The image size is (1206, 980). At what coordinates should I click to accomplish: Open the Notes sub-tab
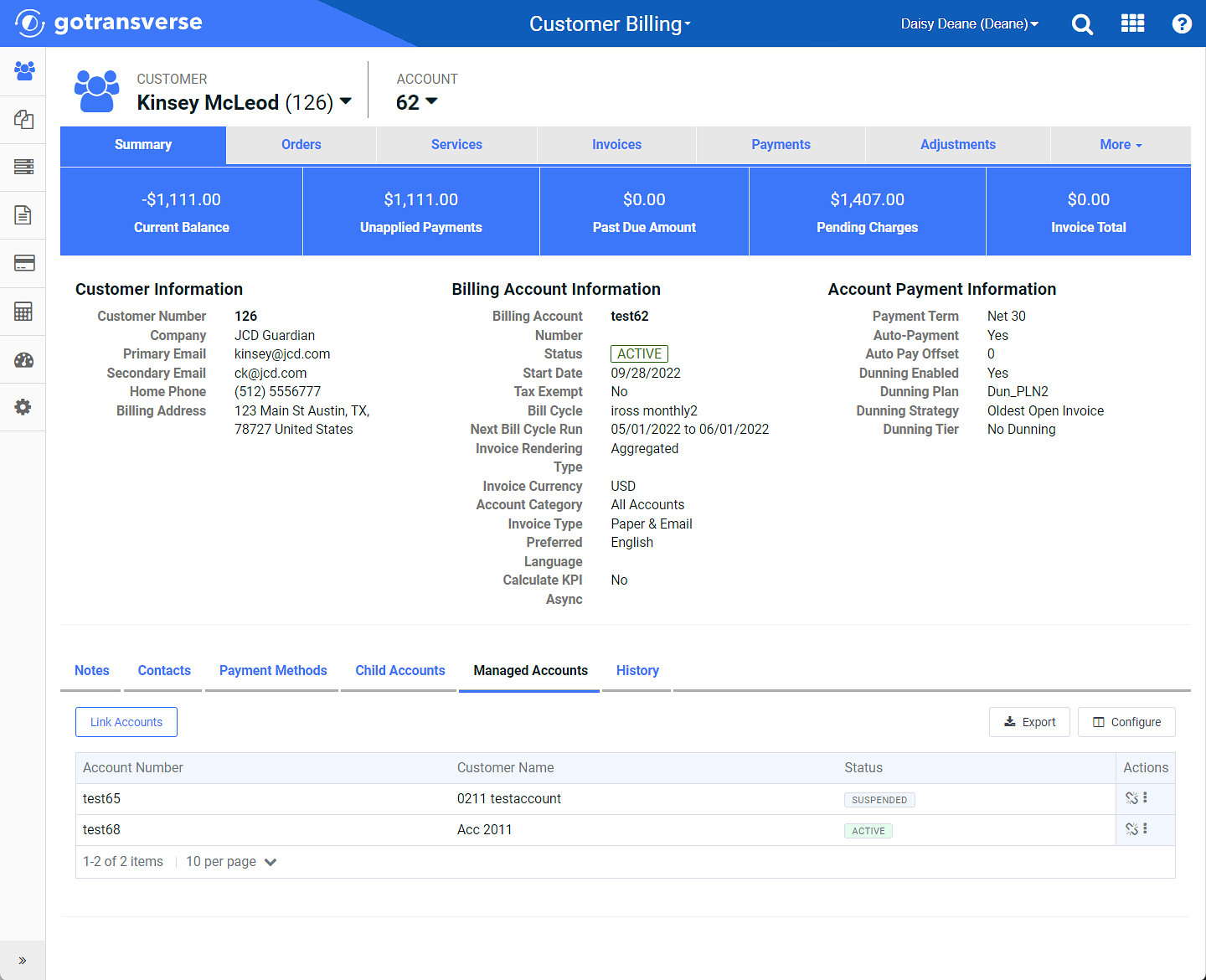tap(92, 671)
